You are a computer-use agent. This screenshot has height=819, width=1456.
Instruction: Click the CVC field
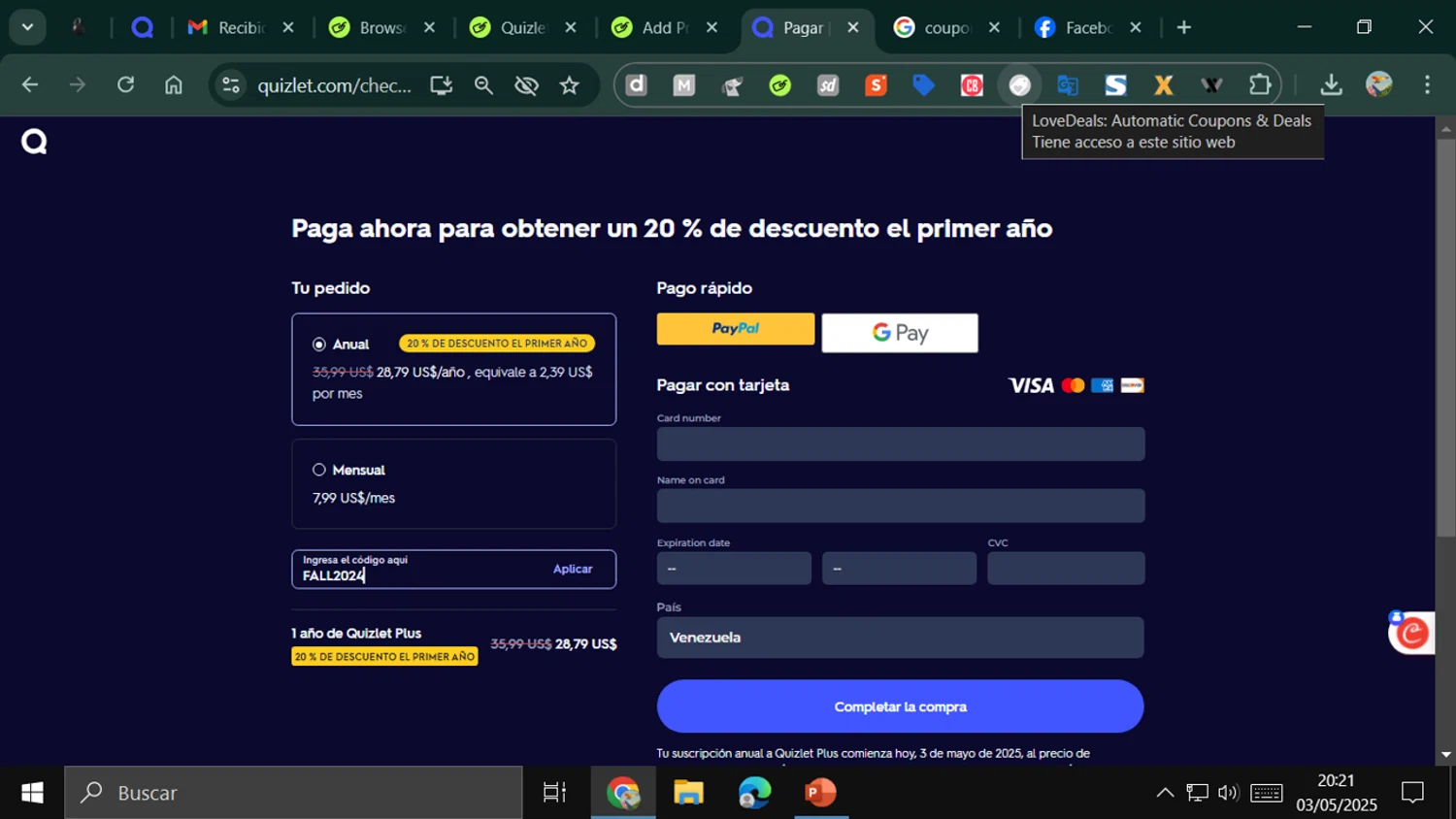(1066, 569)
